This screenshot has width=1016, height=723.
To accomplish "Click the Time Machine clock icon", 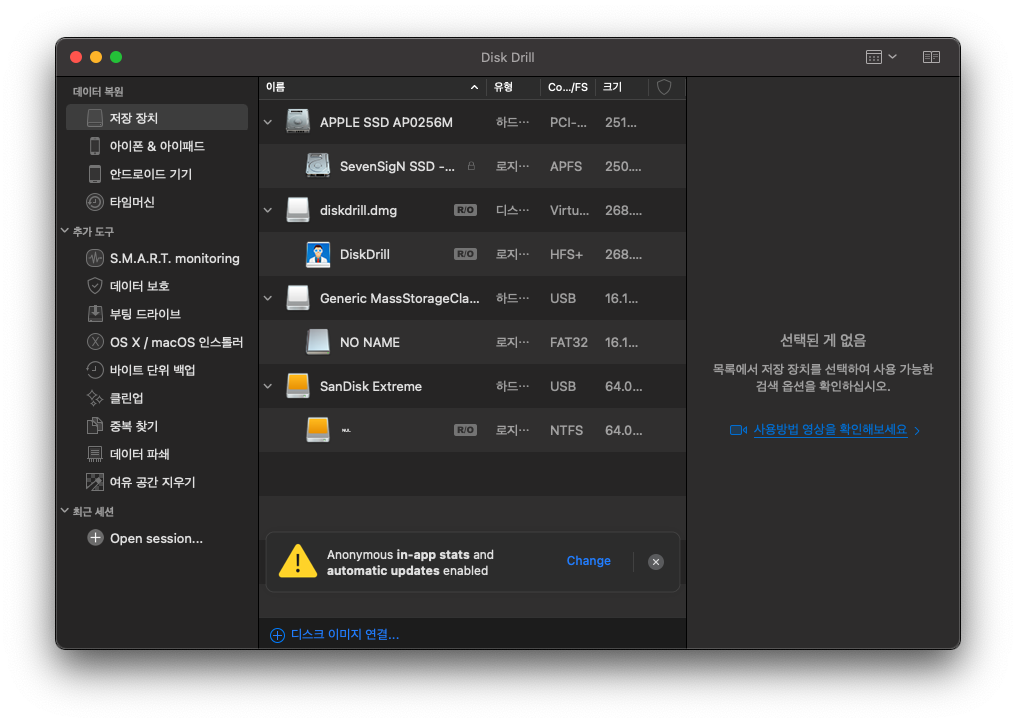I will tap(95, 202).
